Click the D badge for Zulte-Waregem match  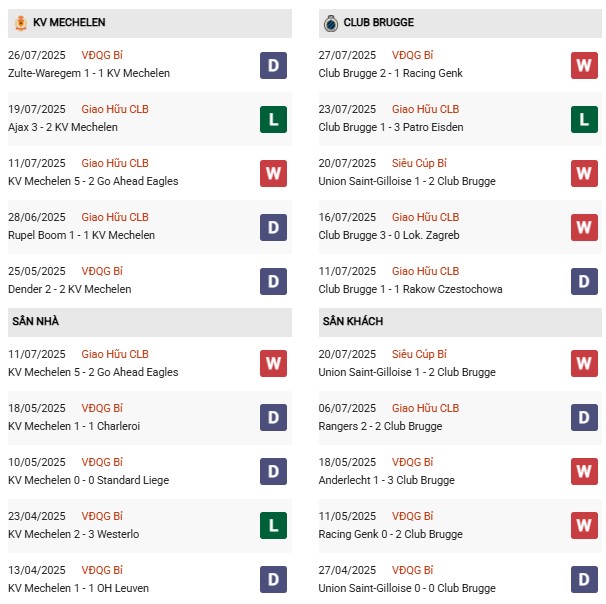coord(273,66)
